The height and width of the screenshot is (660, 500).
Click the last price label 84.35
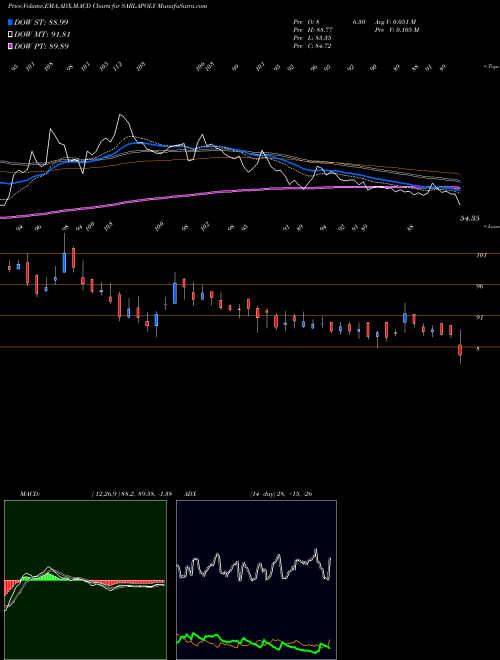469,218
